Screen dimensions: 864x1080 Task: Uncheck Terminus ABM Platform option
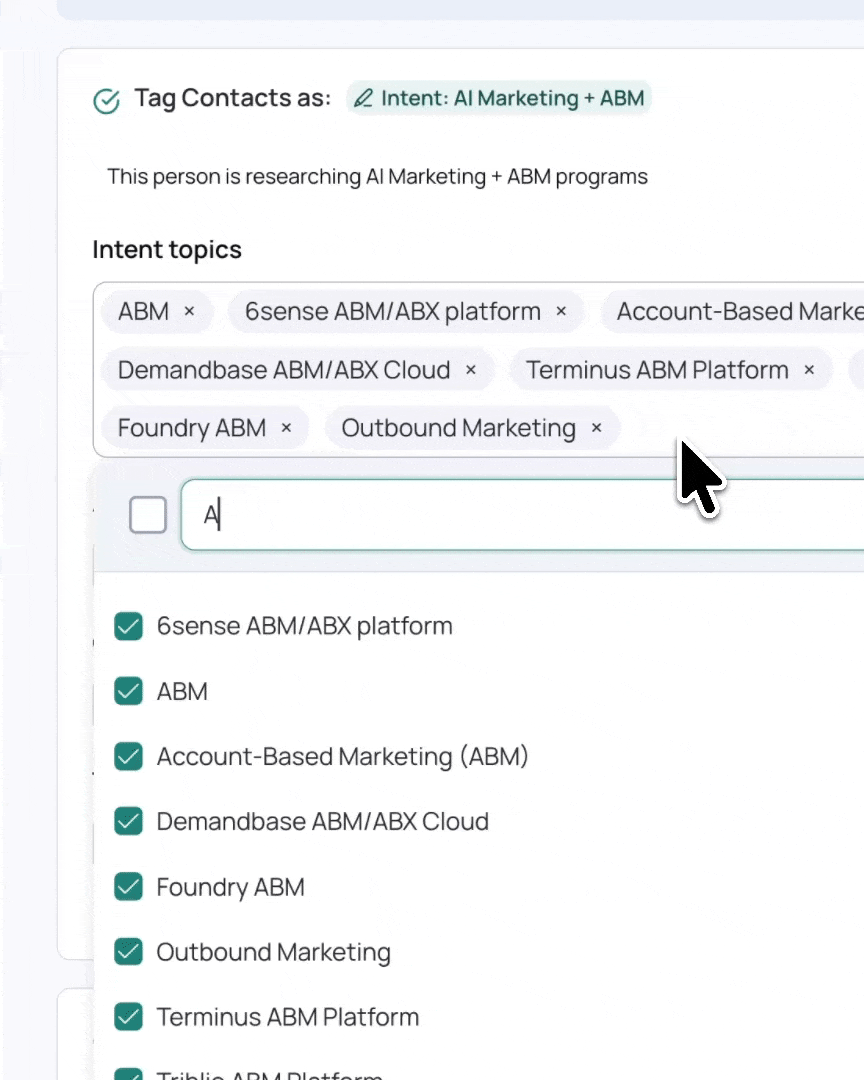click(x=129, y=1017)
